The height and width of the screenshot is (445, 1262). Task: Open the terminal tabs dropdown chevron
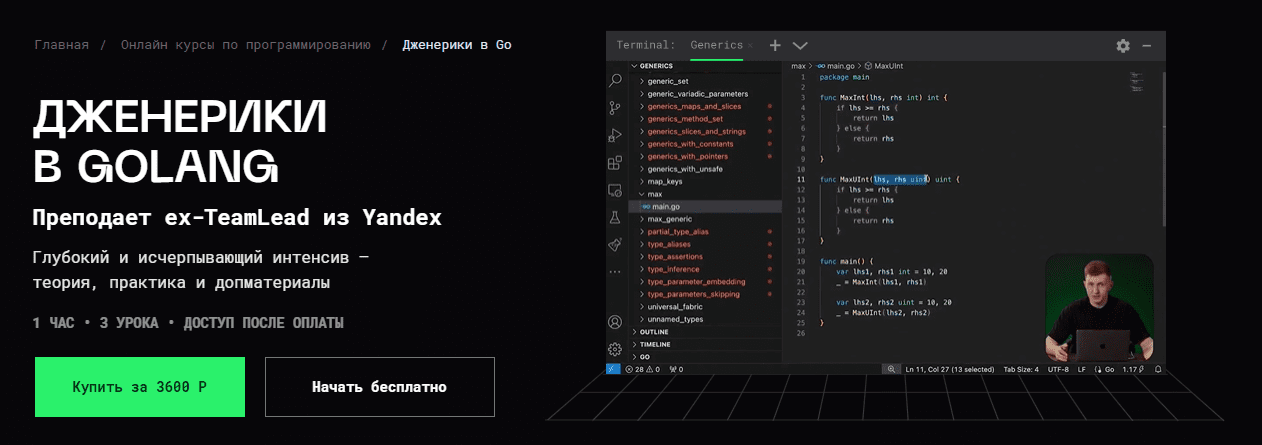pos(800,46)
